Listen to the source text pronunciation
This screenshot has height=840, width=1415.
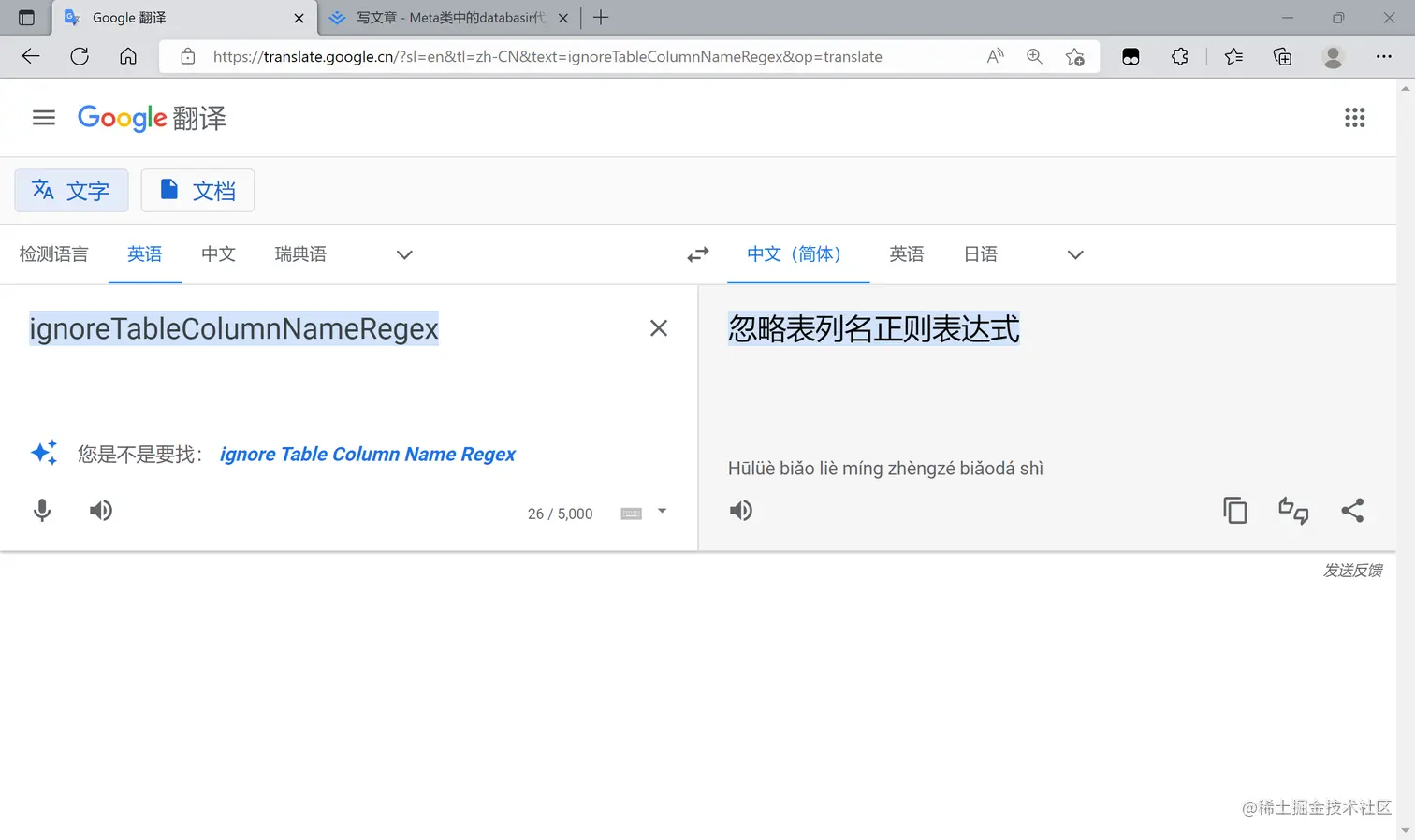pyautogui.click(x=101, y=511)
